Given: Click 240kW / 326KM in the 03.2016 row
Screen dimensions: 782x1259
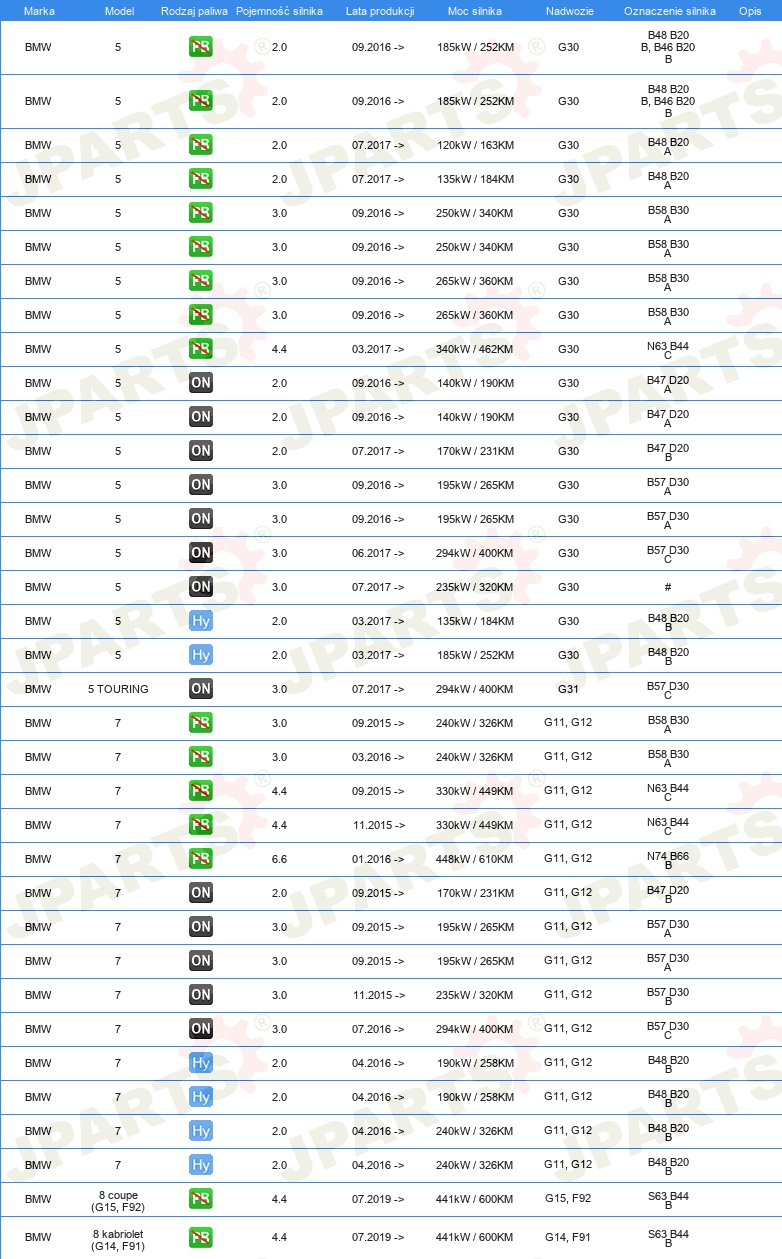Looking at the screenshot, I should click(475, 757).
